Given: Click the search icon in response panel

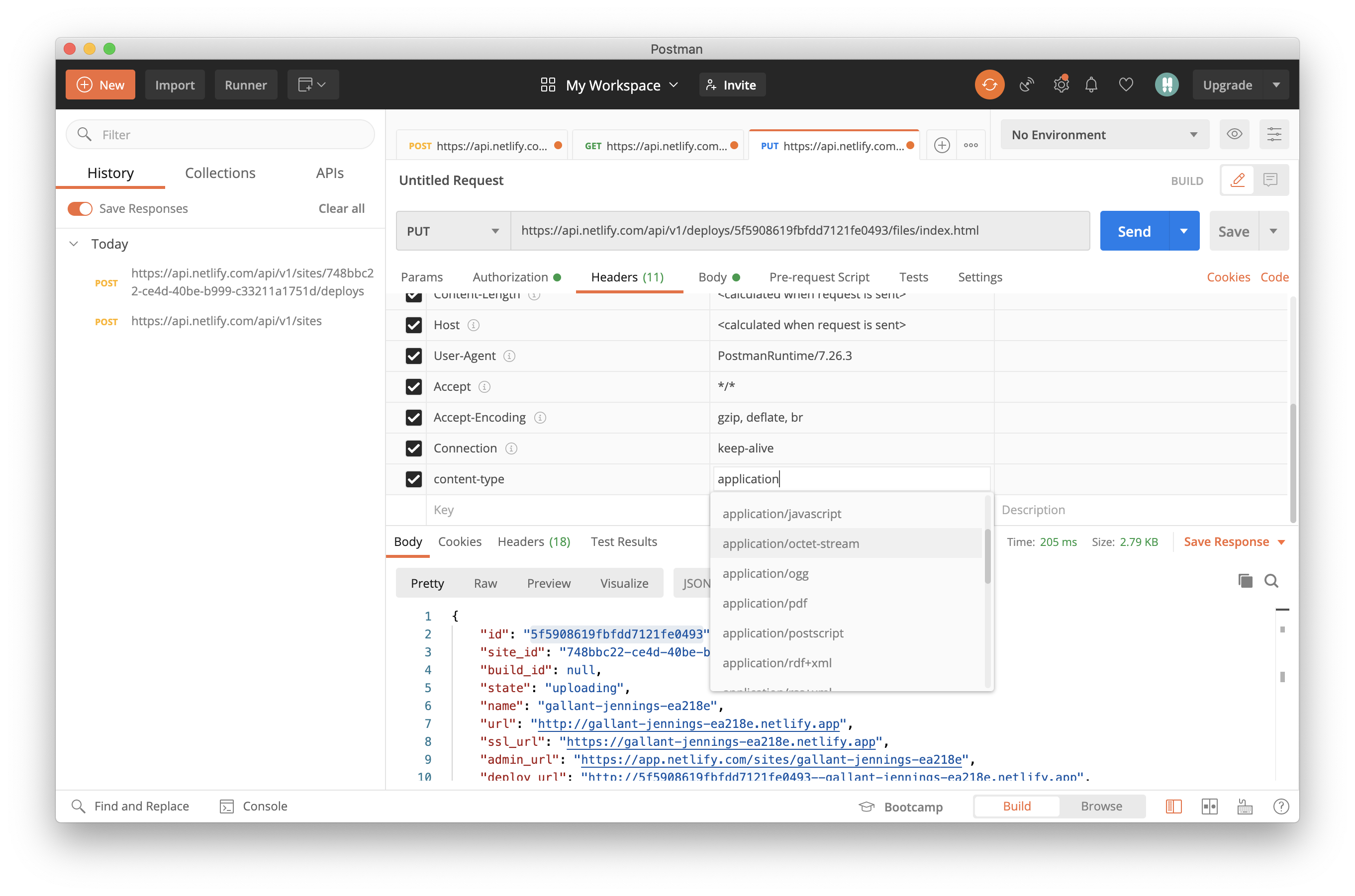Looking at the screenshot, I should tap(1270, 581).
